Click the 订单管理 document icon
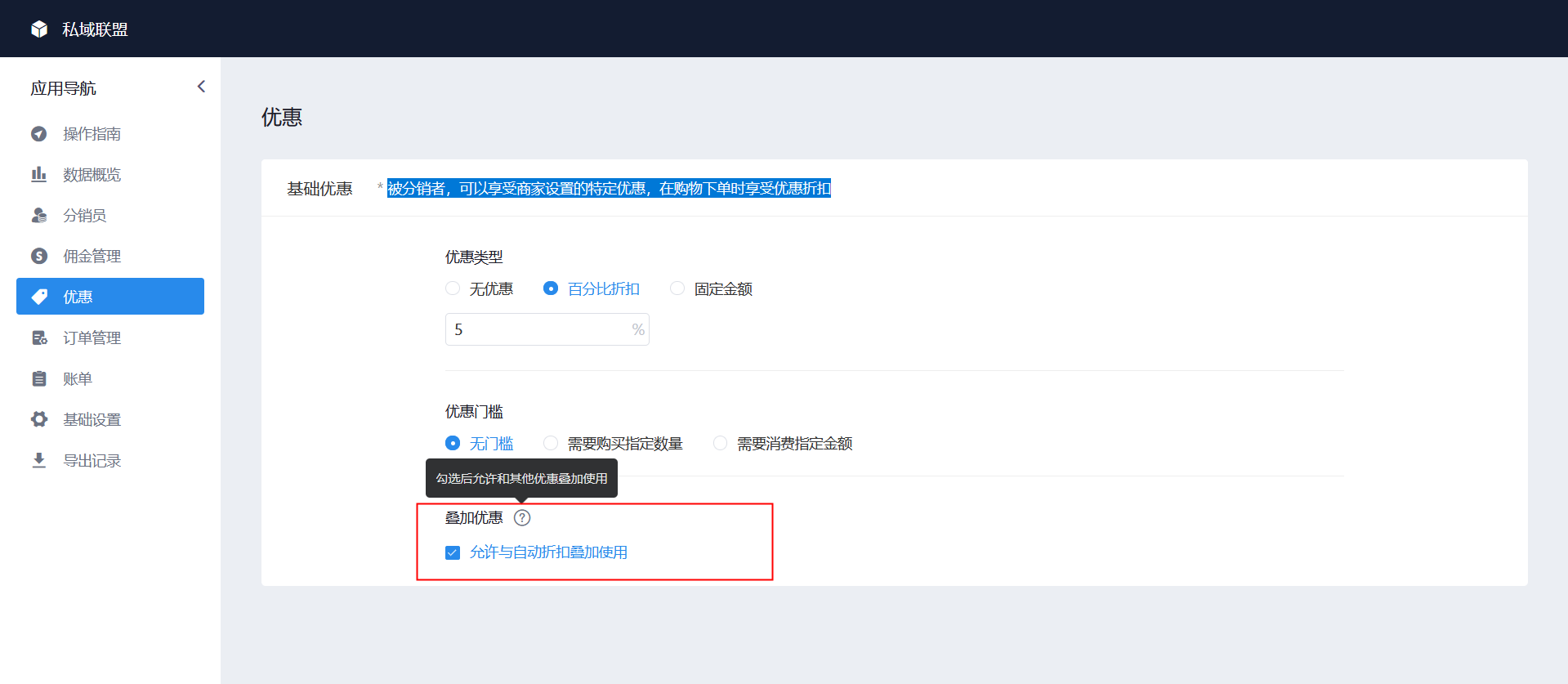 (39, 338)
